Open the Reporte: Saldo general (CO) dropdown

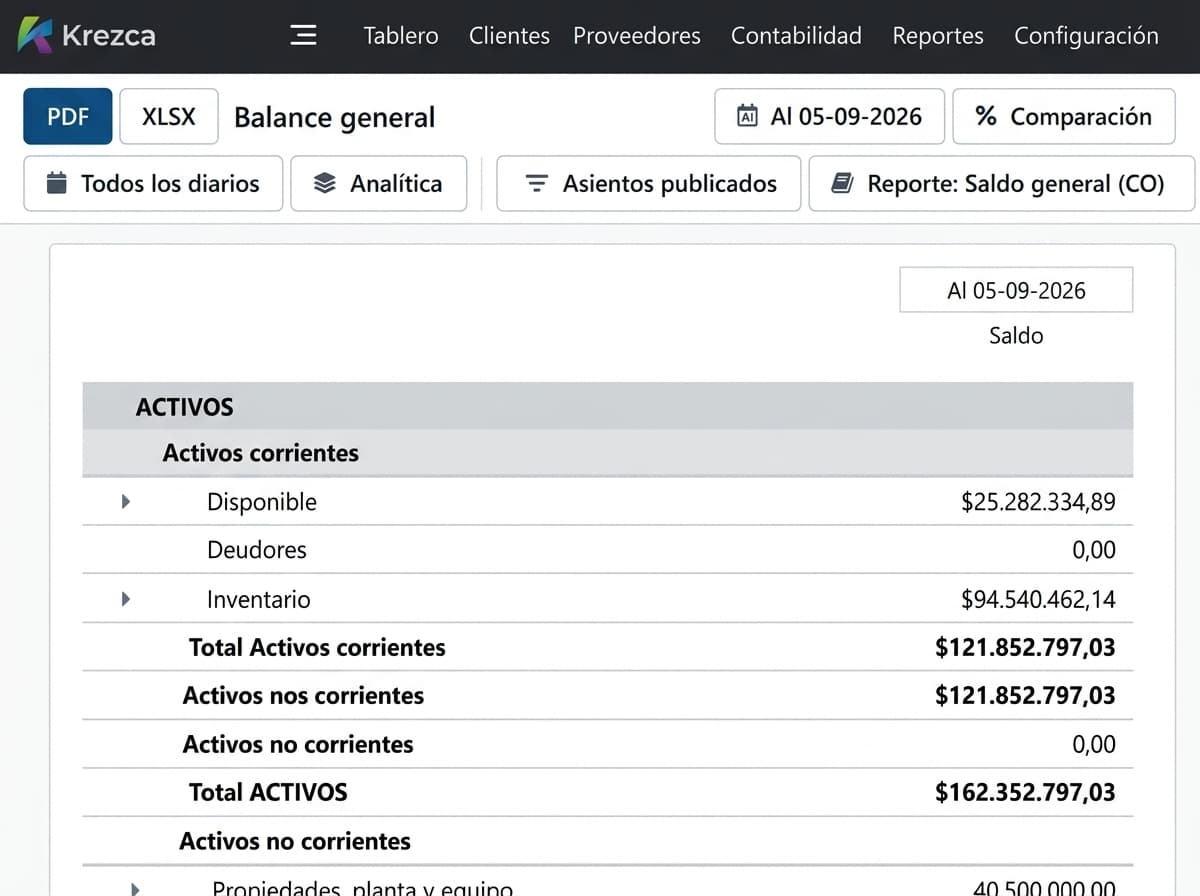(x=1001, y=184)
